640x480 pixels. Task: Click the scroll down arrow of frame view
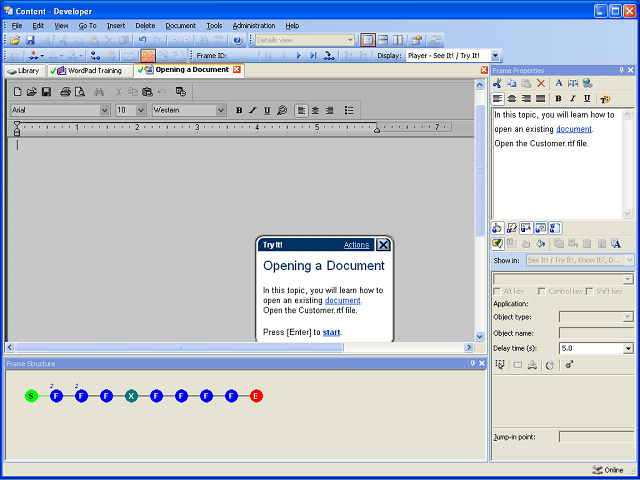[x=480, y=337]
